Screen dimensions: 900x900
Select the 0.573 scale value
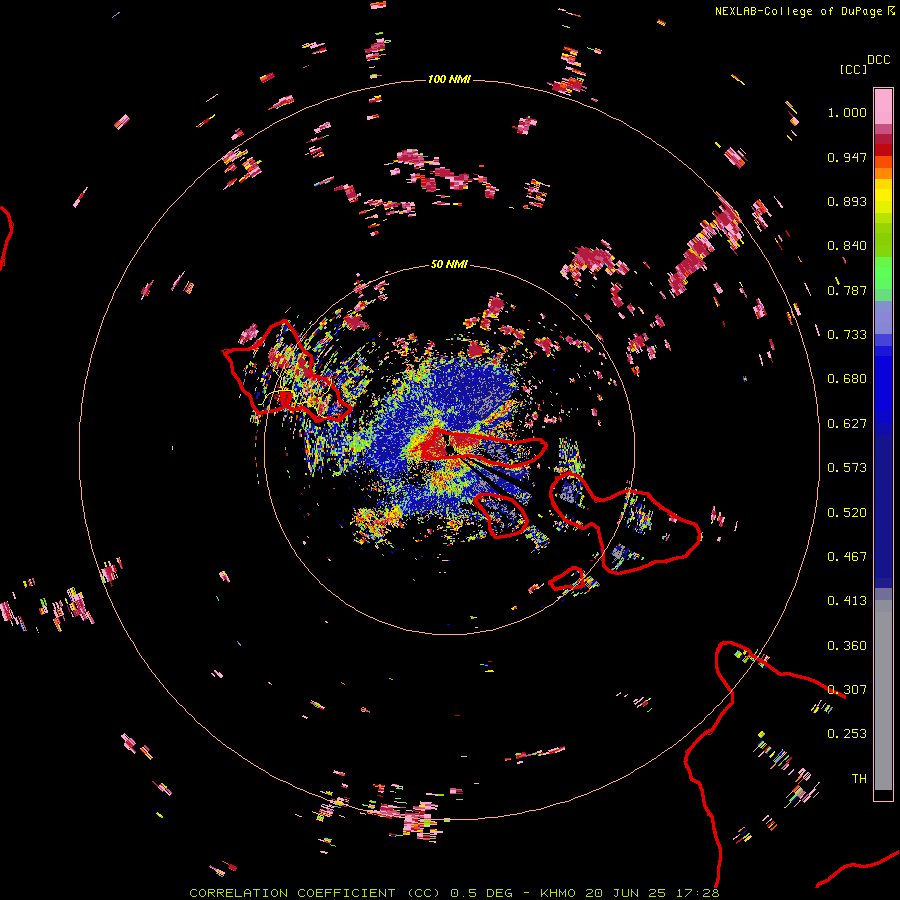pyautogui.click(x=847, y=468)
